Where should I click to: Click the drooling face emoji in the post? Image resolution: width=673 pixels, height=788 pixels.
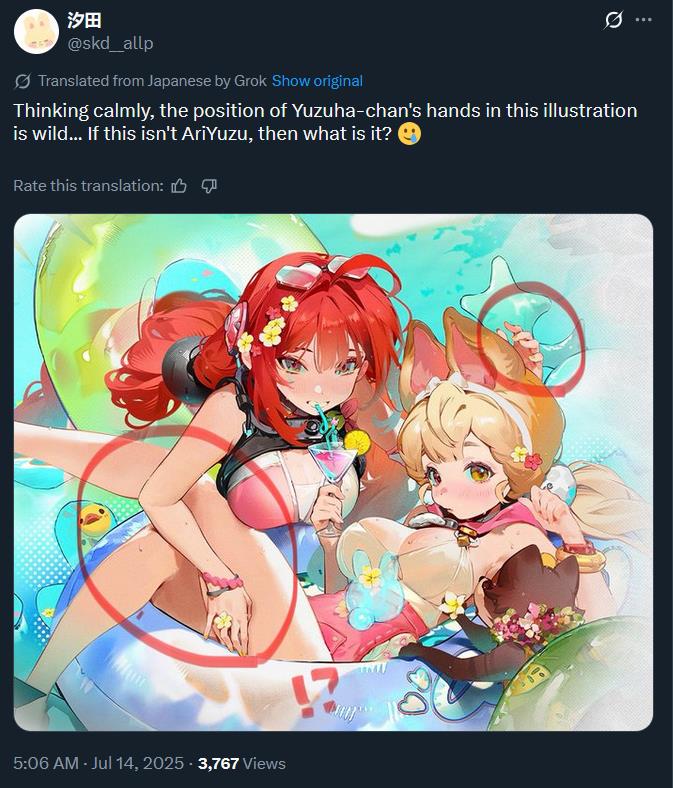coord(409,134)
